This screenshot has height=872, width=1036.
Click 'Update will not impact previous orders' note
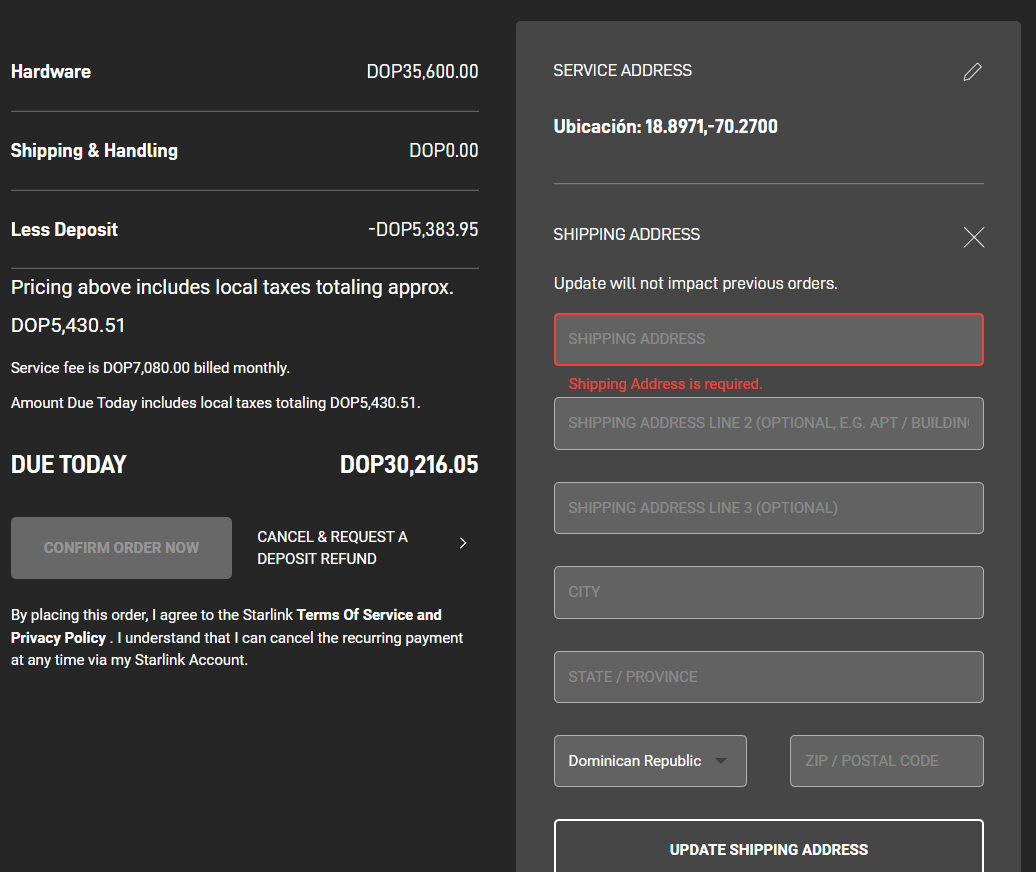(x=695, y=283)
